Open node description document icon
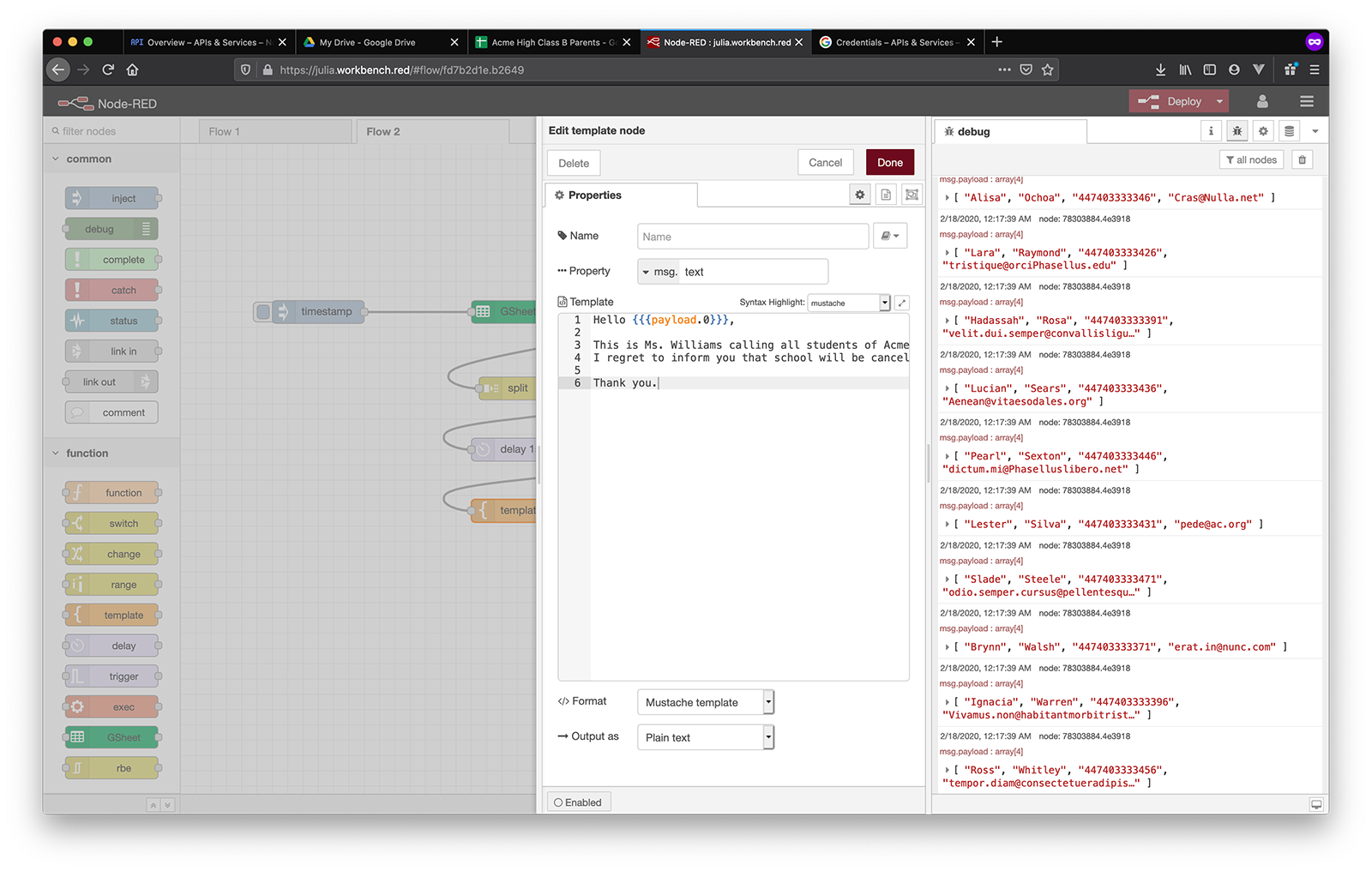Screen dimensions: 1372x871 pyautogui.click(x=886, y=195)
